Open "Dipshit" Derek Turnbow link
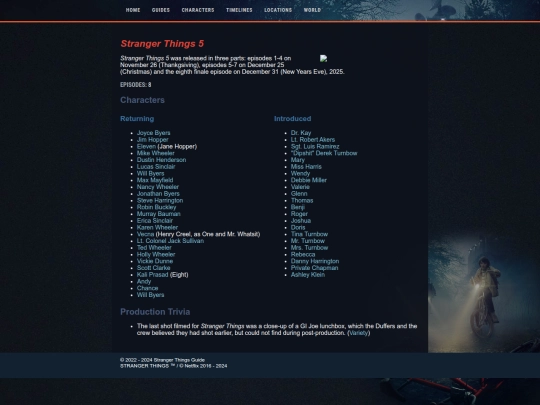Image resolution: width=540 pixels, height=405 pixels. coord(324,153)
